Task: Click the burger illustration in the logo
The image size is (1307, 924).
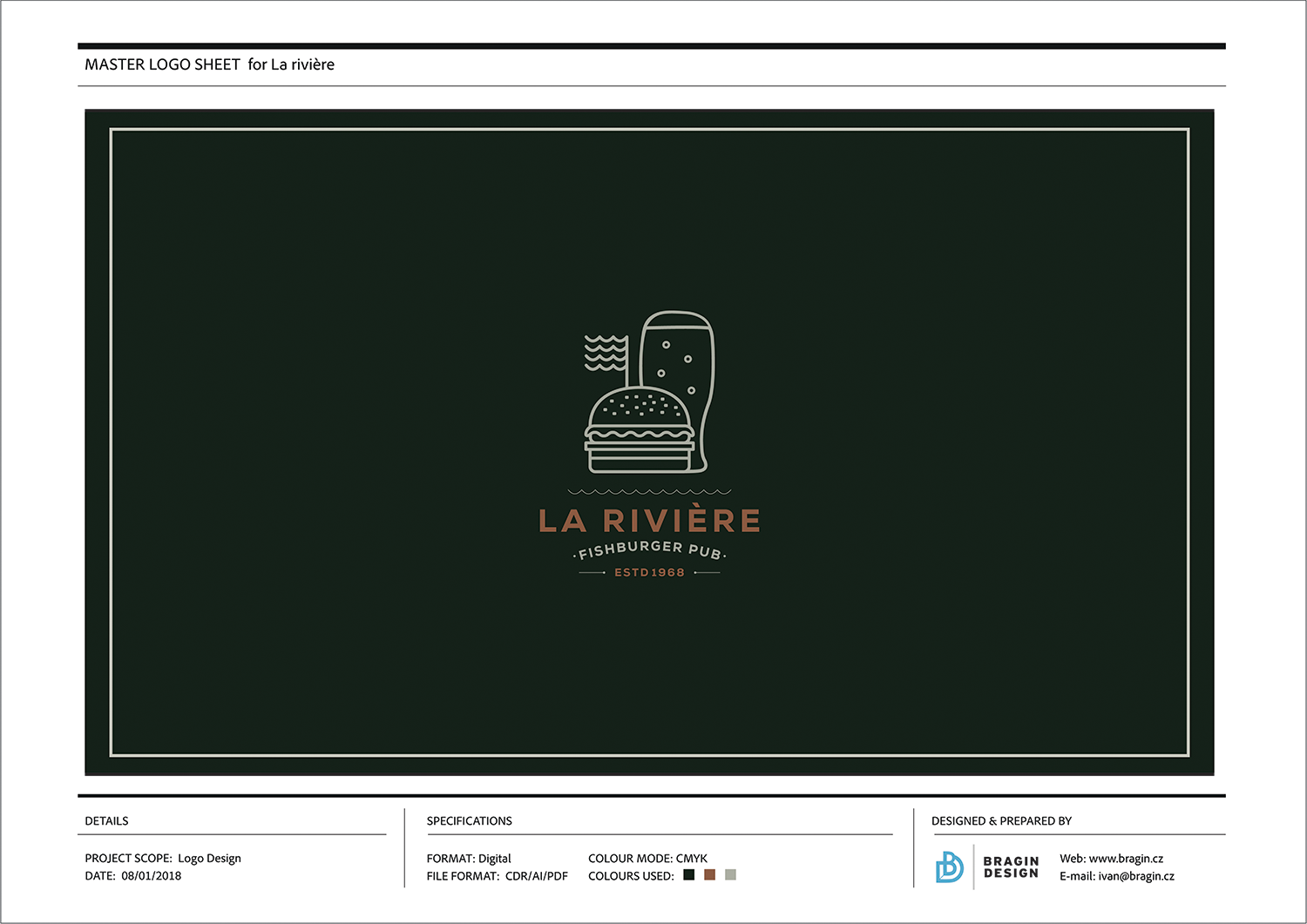Action: [x=640, y=430]
